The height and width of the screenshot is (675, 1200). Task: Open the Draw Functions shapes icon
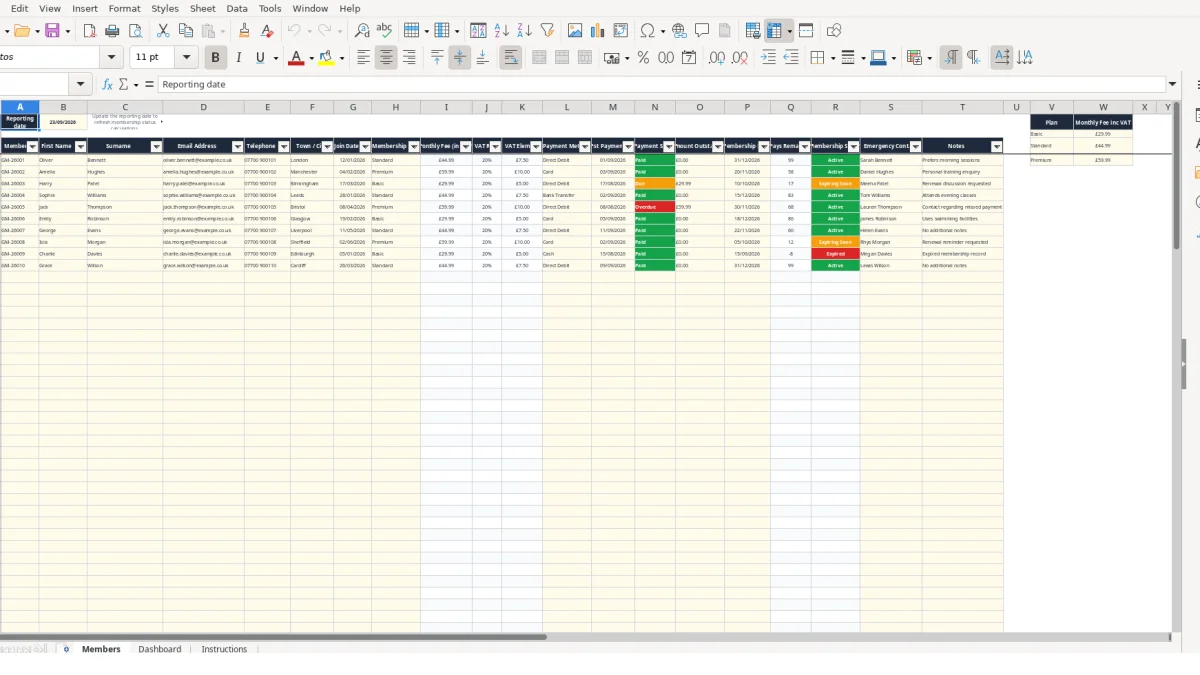(x=834, y=31)
